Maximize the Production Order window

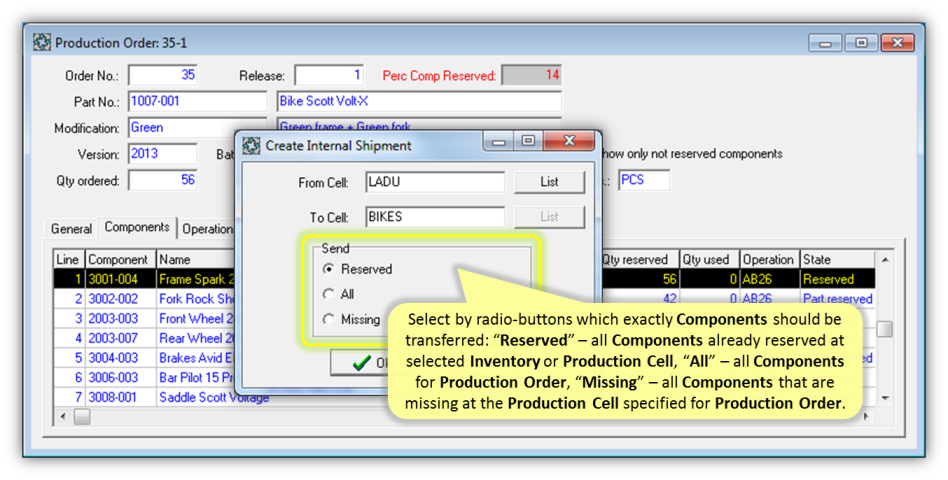[x=862, y=43]
